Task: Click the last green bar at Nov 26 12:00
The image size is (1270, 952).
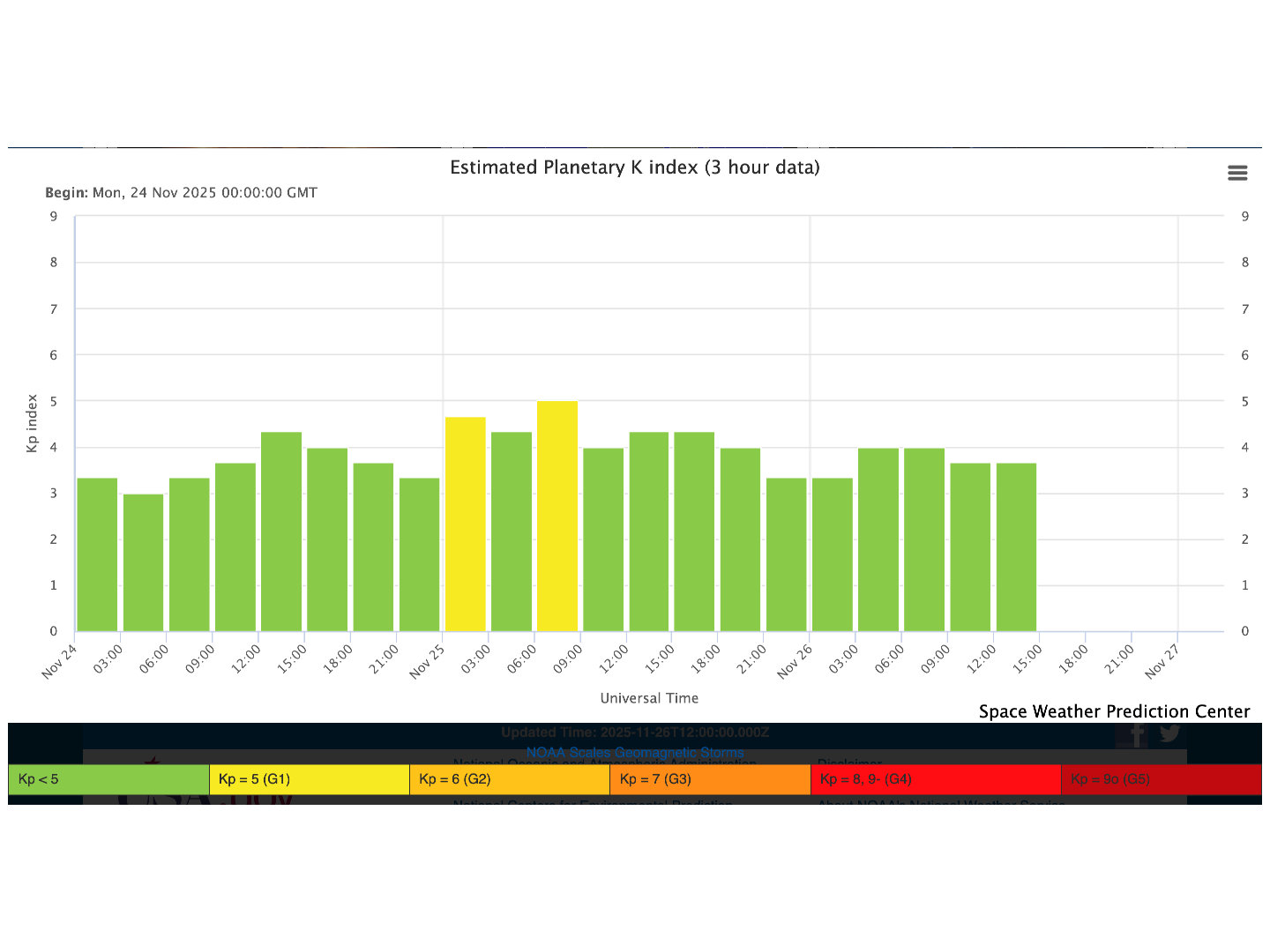Action: 1016,547
